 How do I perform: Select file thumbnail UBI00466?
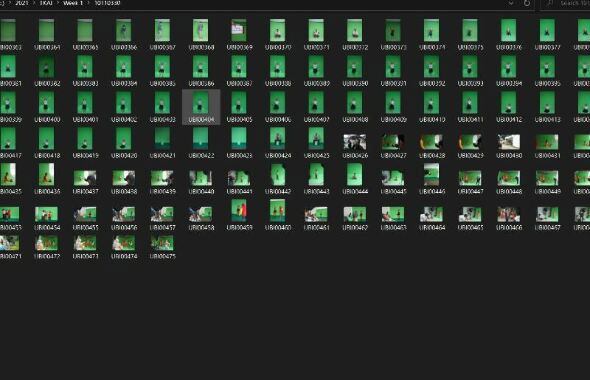(x=509, y=215)
